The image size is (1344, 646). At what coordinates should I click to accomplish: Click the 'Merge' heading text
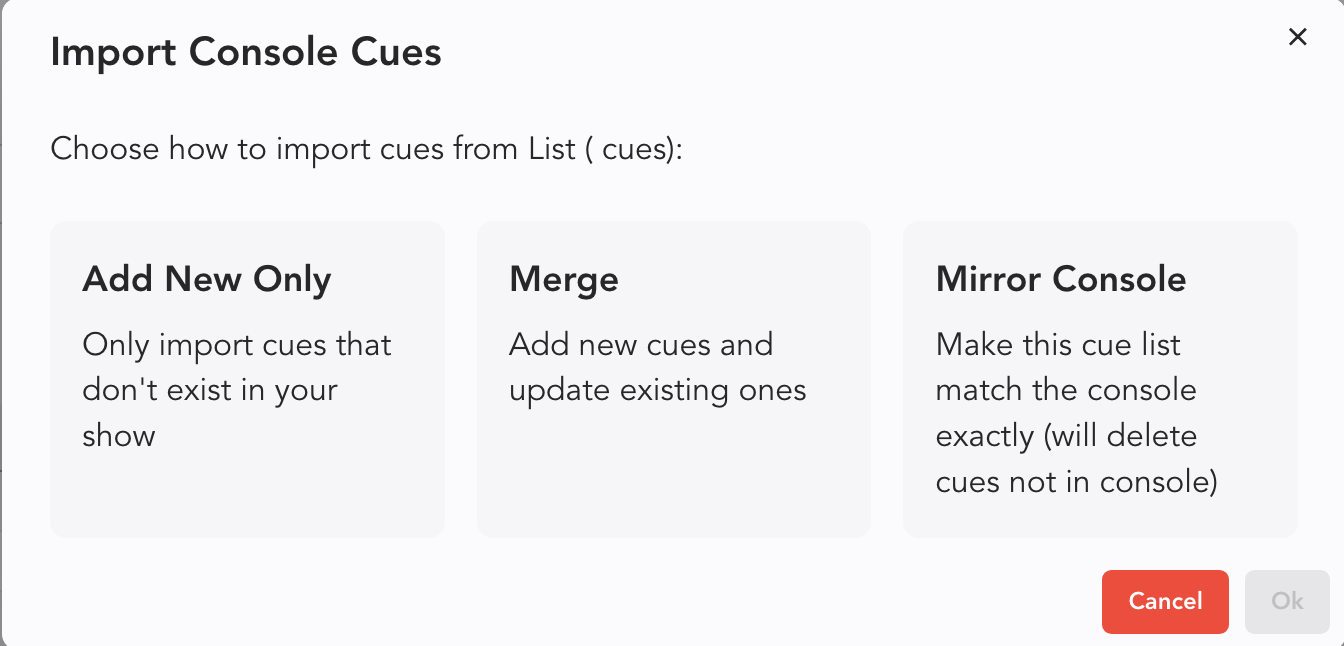[564, 279]
